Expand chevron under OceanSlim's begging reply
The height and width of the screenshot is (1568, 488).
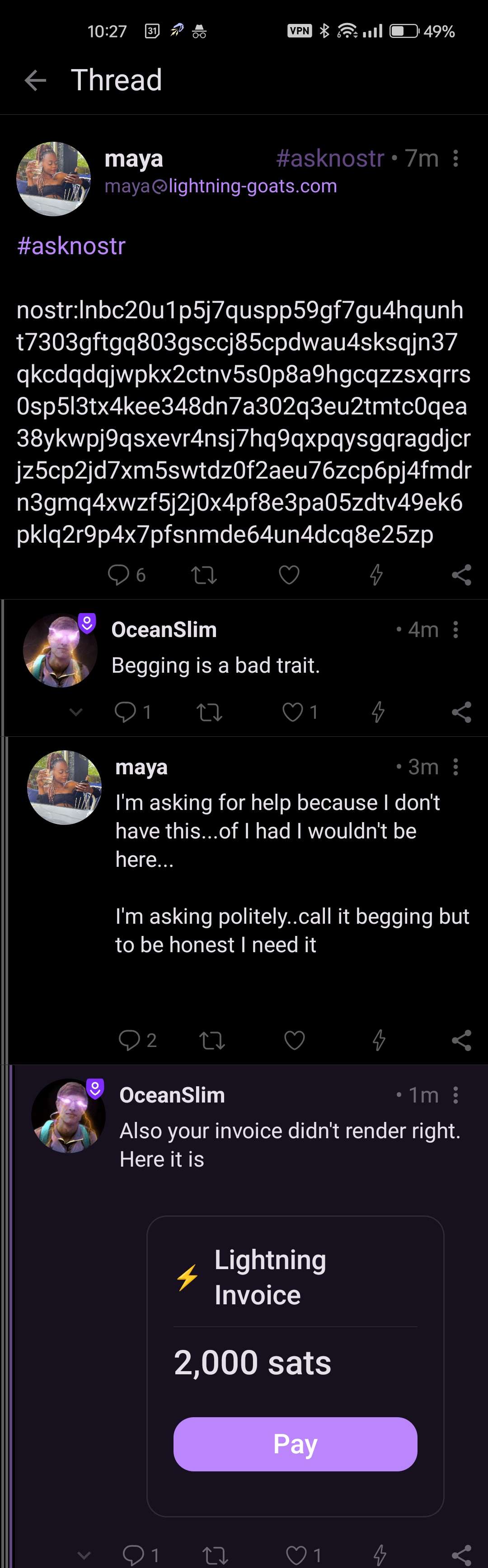76,712
